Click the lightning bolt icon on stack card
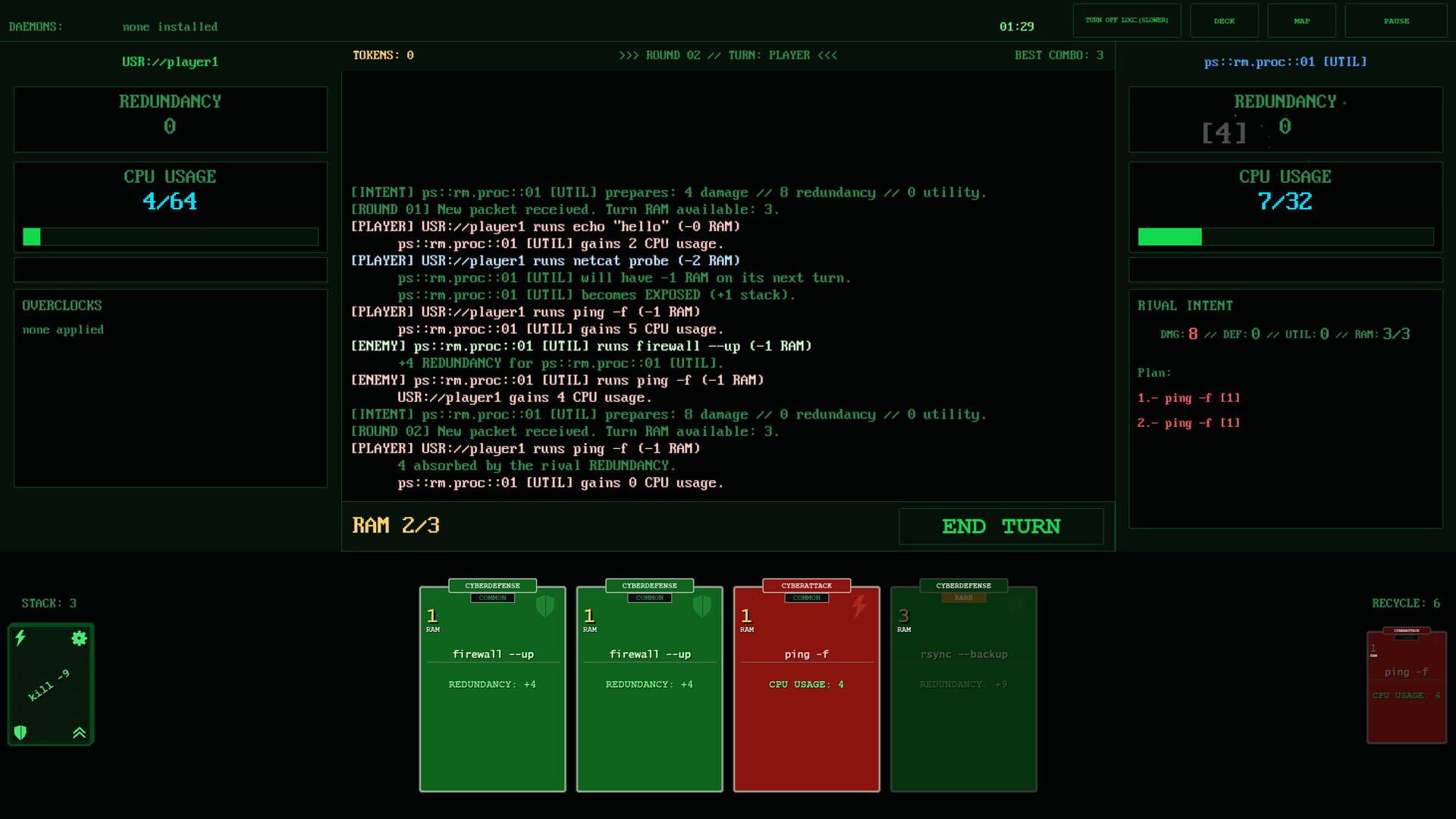1456x819 pixels. (x=20, y=638)
